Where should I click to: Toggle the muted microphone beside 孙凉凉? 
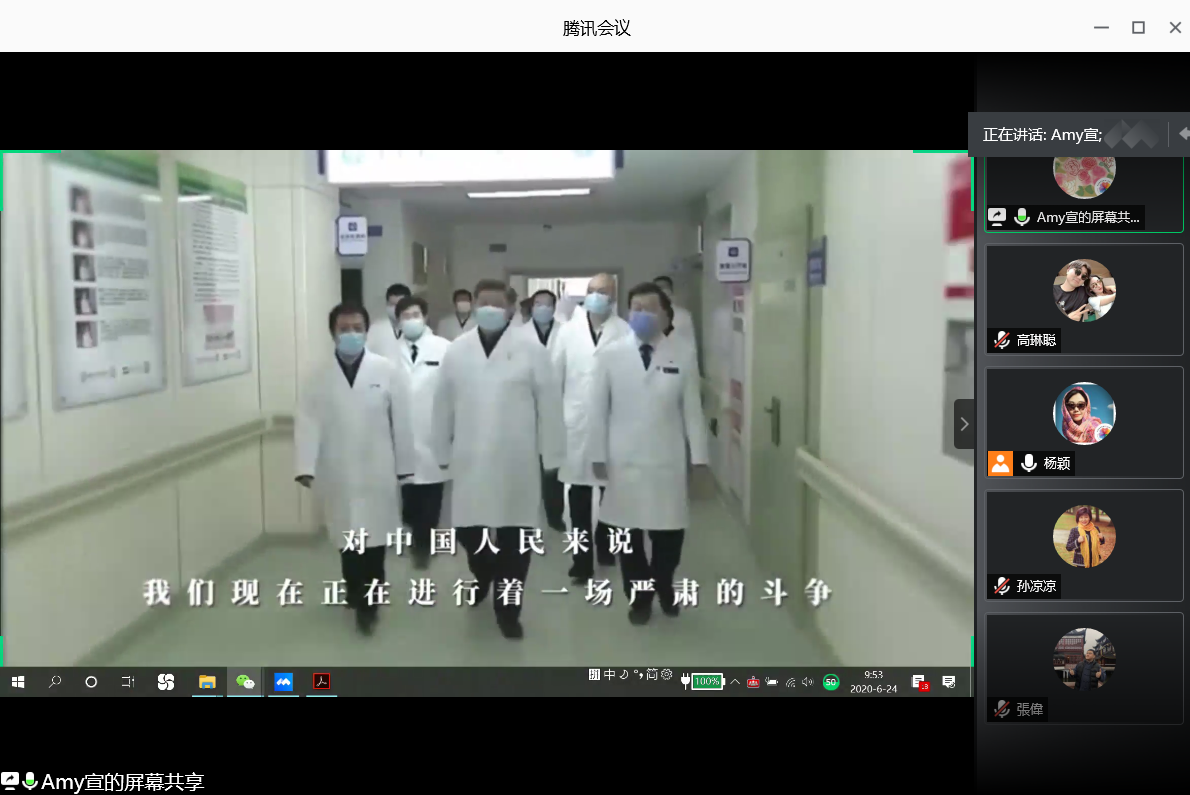[1002, 586]
